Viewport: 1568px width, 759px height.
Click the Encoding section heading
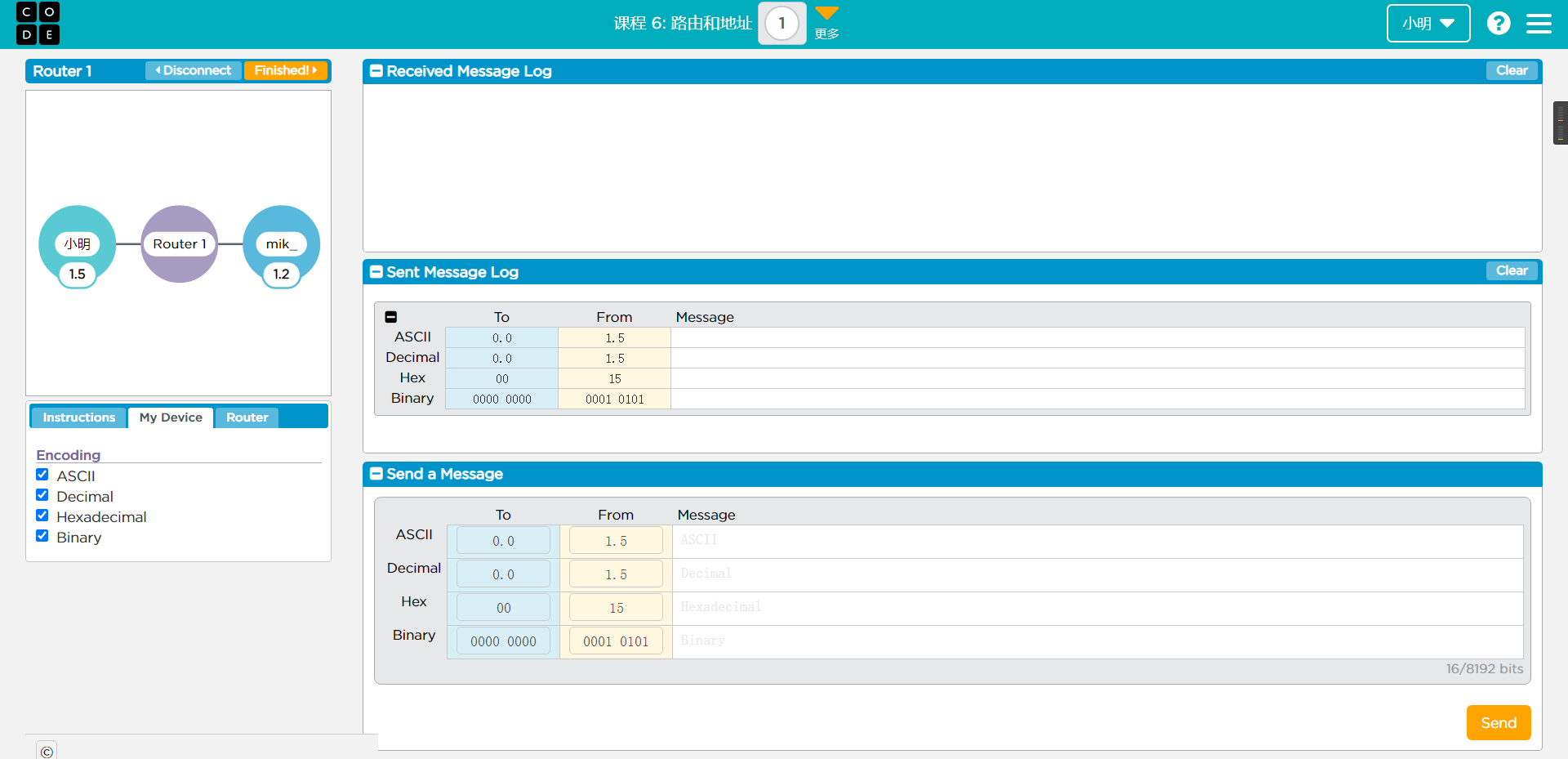point(69,455)
